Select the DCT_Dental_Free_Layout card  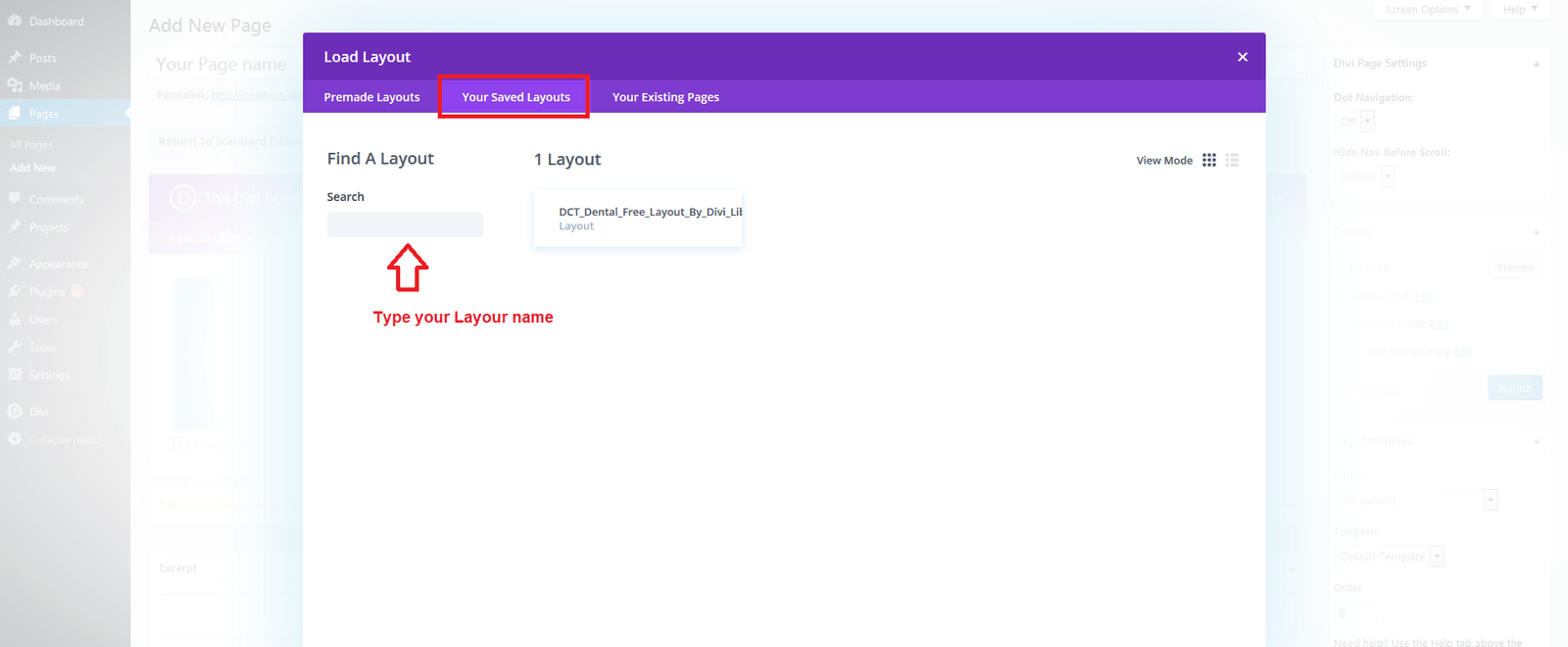click(x=638, y=218)
